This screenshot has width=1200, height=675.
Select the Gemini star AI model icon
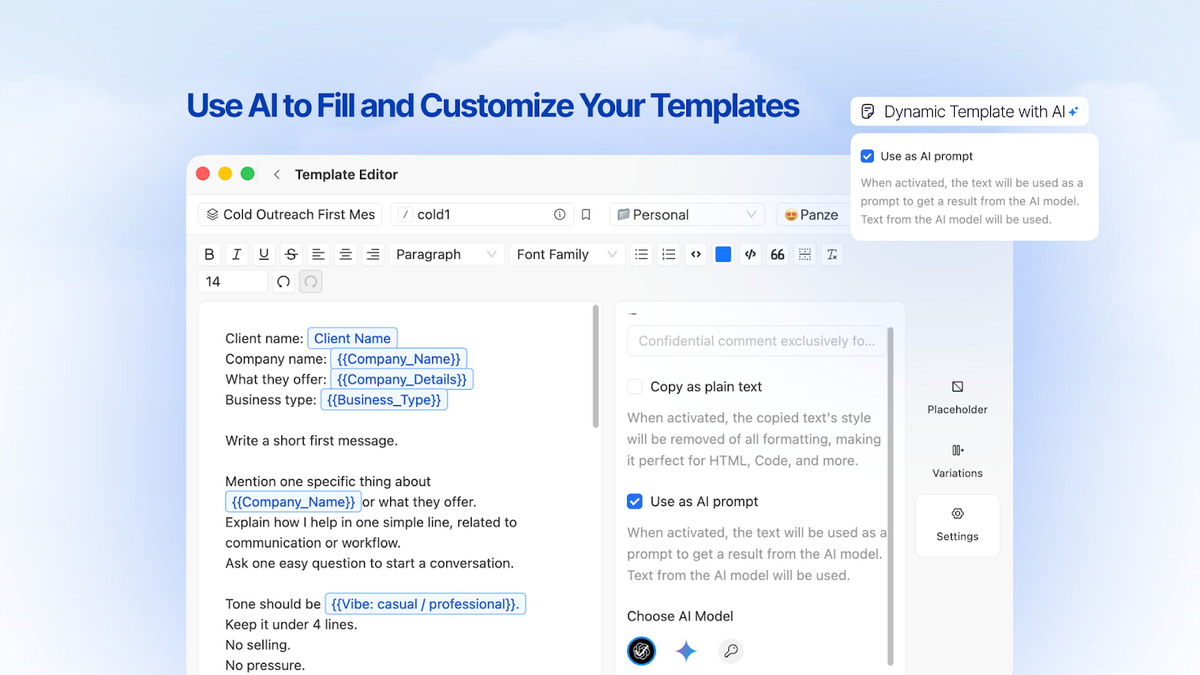(x=686, y=650)
